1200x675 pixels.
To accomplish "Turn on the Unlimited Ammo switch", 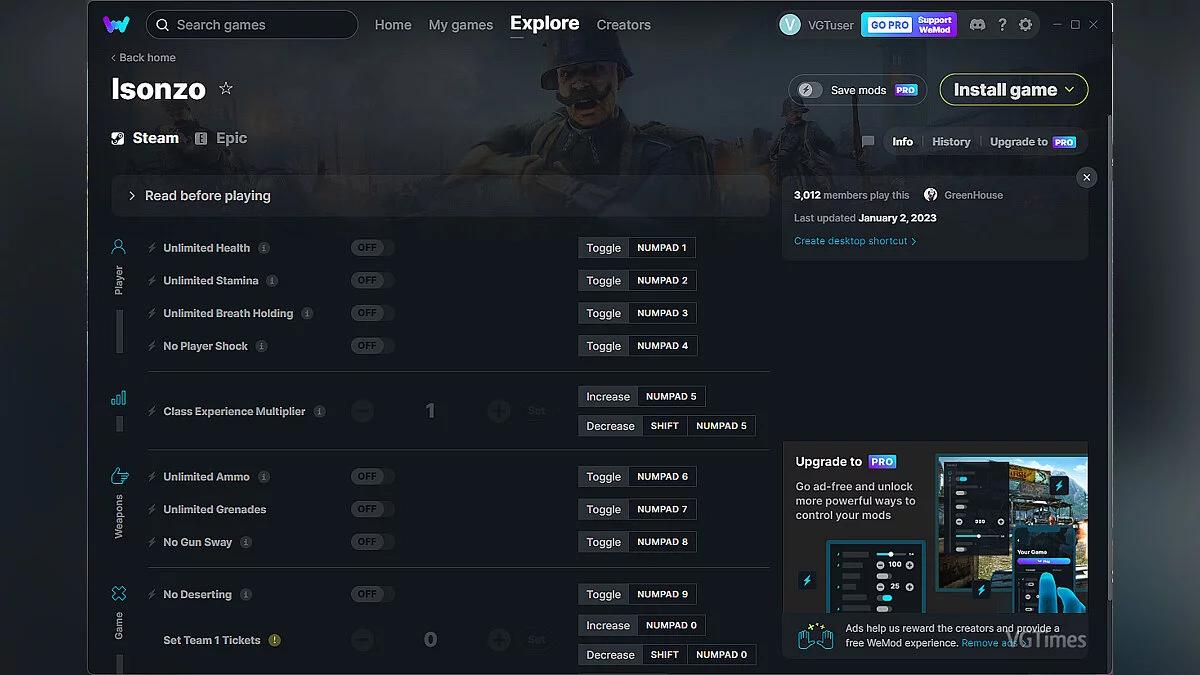I will (x=372, y=477).
